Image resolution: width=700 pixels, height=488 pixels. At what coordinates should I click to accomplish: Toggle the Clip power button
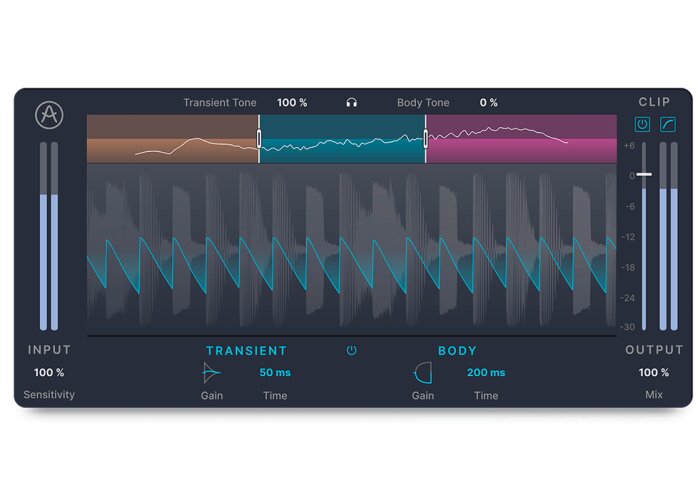click(642, 124)
